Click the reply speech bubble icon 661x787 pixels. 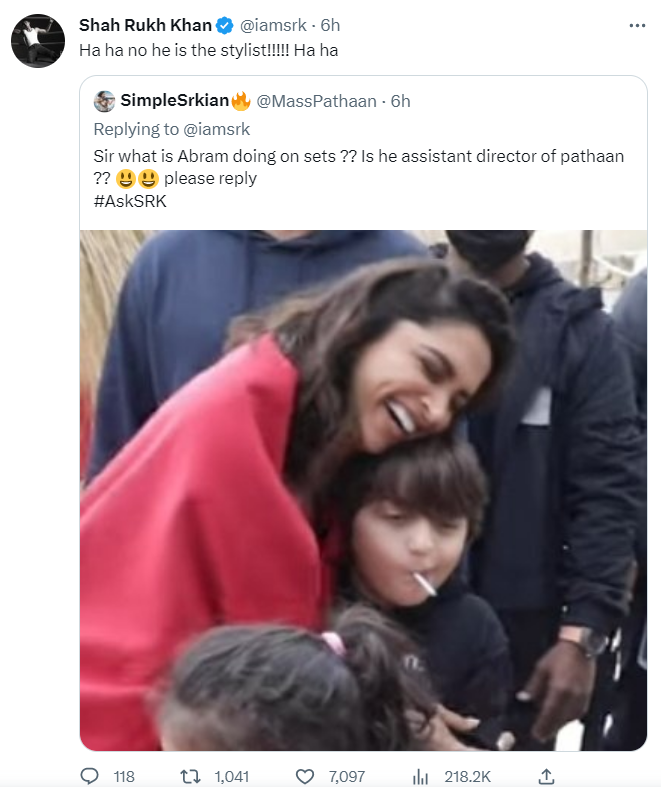[90, 775]
